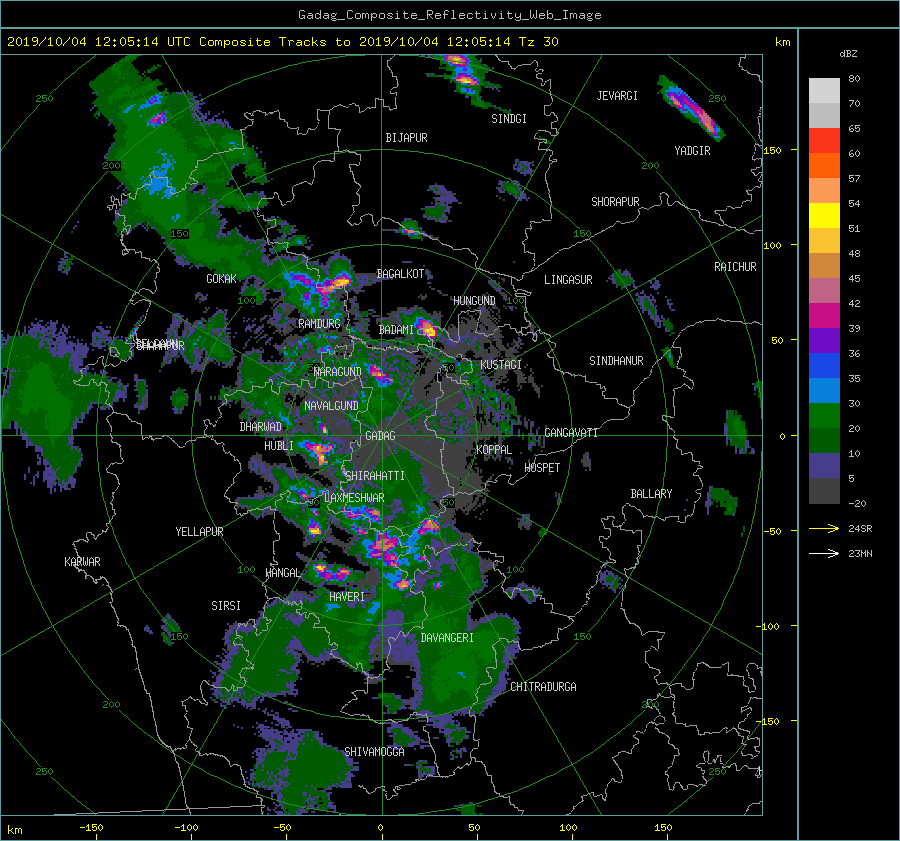Pick the yellow 51 dBZ legend swatch
The image size is (900, 841).
pos(824,215)
